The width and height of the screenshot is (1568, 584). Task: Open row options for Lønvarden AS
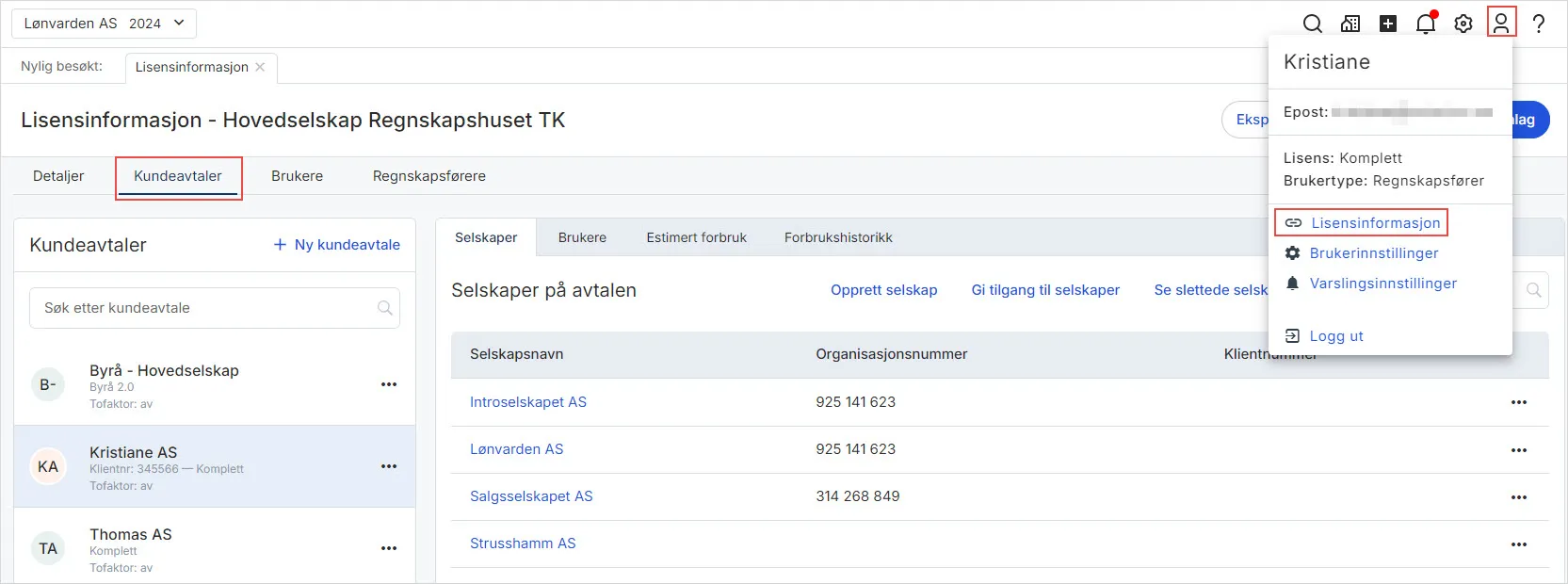coord(1519,450)
